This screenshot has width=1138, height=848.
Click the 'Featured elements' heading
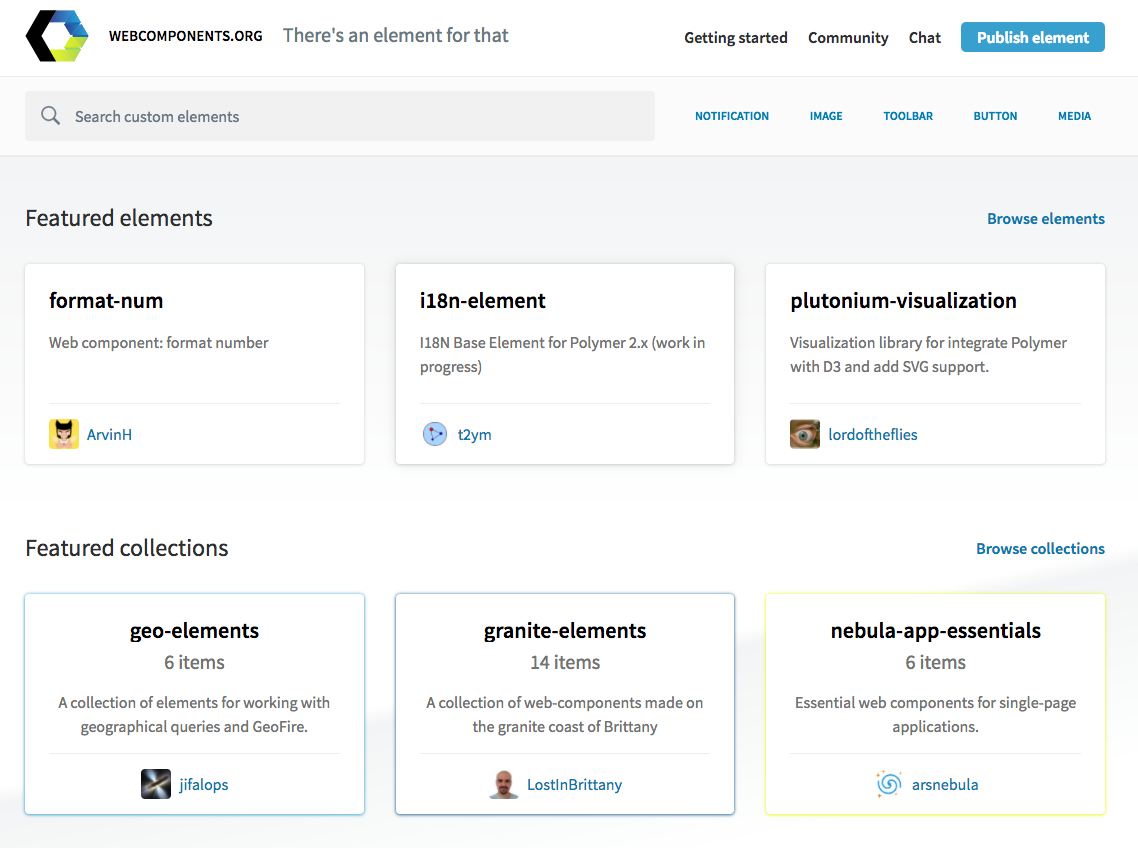(x=119, y=218)
